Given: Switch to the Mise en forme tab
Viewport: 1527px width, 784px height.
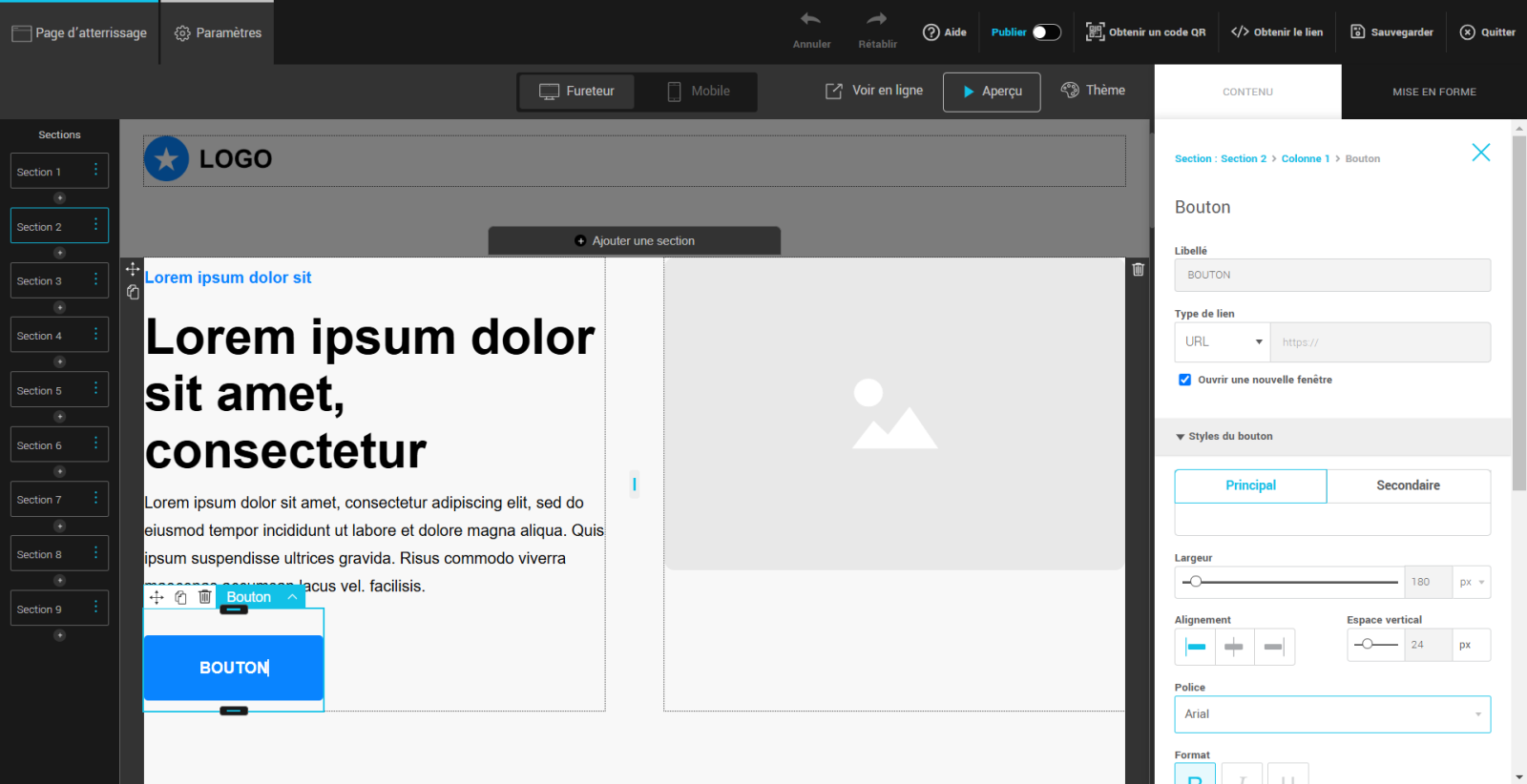Looking at the screenshot, I should click(x=1433, y=93).
